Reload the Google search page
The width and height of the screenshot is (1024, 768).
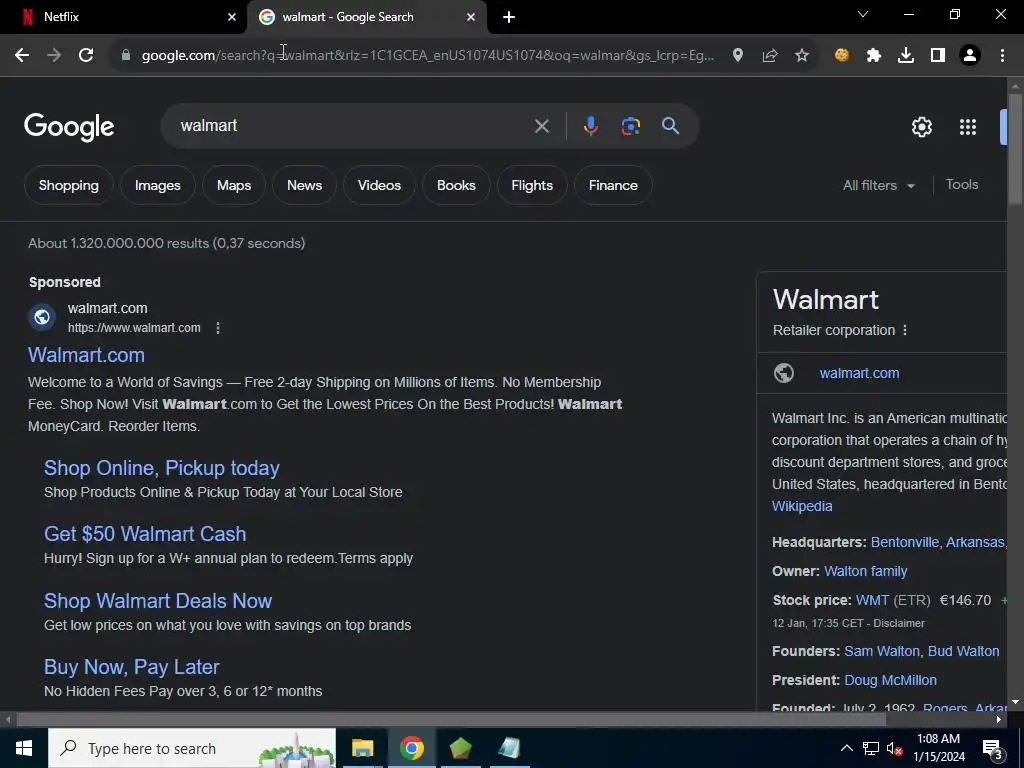86,56
